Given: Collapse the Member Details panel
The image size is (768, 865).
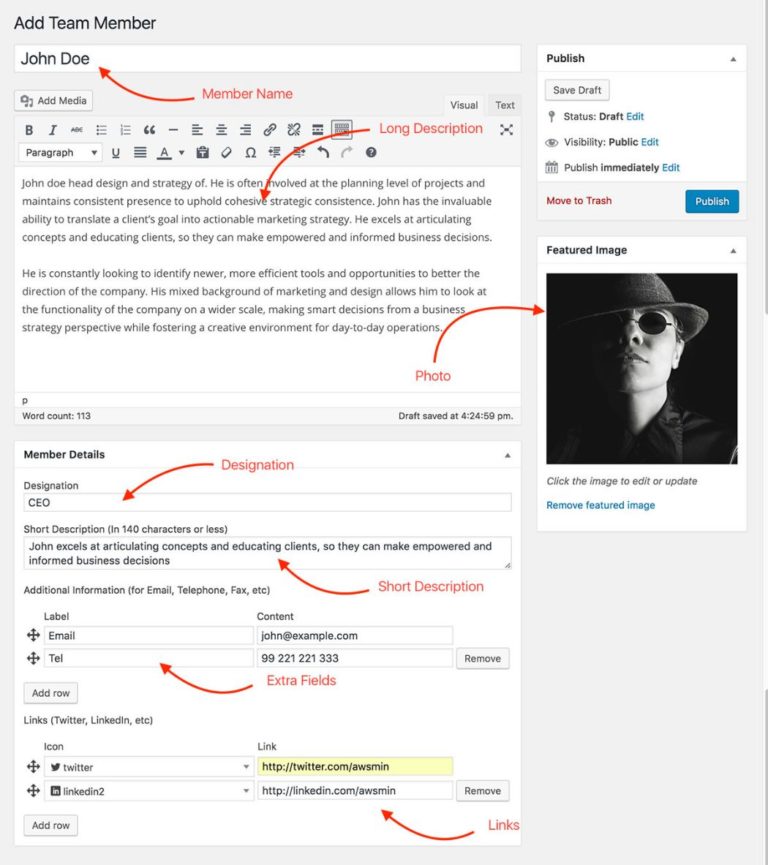Looking at the screenshot, I should pyautogui.click(x=507, y=455).
